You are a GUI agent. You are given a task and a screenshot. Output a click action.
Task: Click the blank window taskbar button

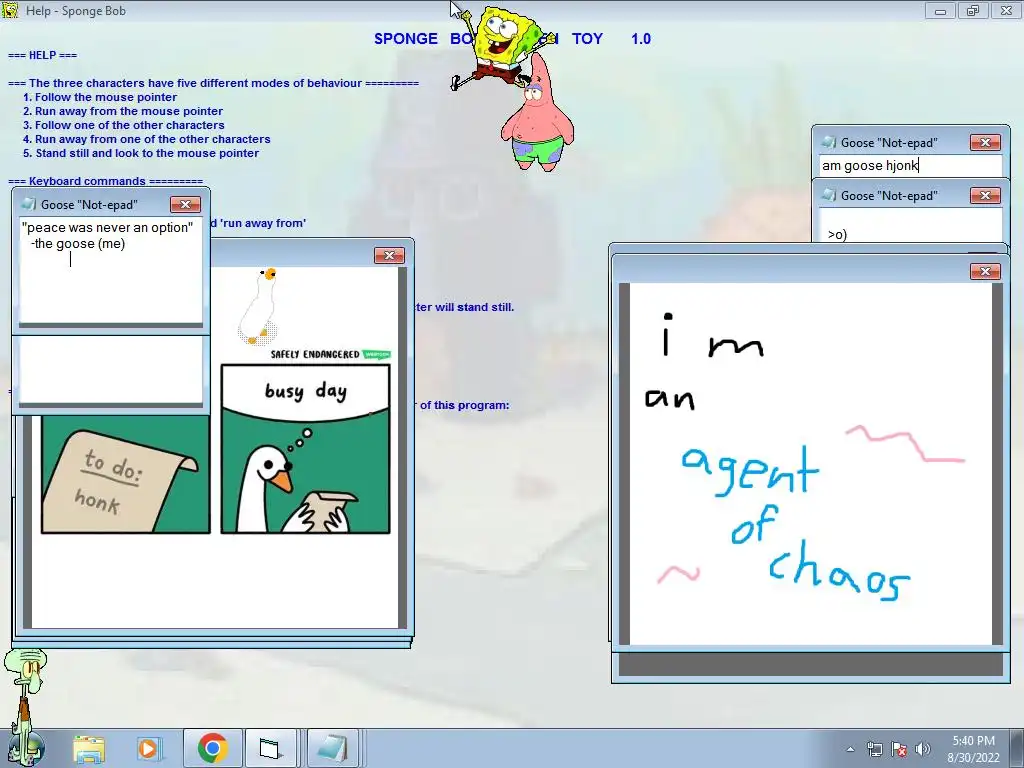270,748
